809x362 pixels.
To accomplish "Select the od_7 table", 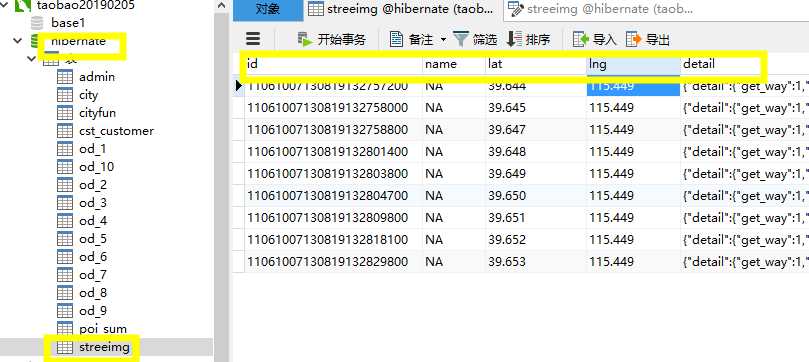I will (93, 275).
